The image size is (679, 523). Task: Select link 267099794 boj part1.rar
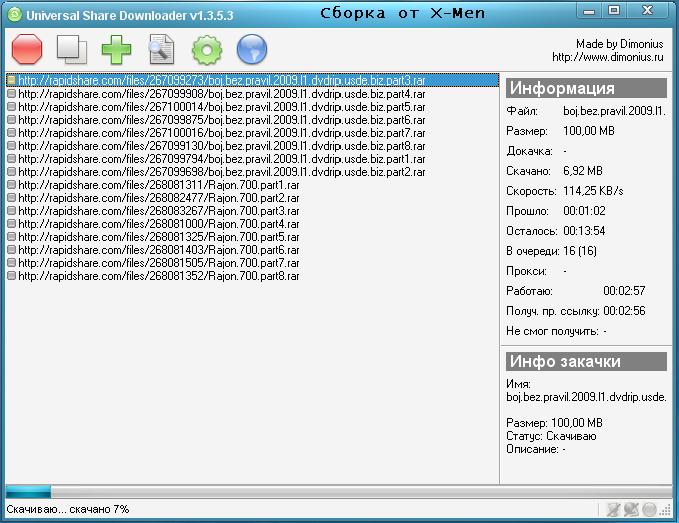[222, 159]
